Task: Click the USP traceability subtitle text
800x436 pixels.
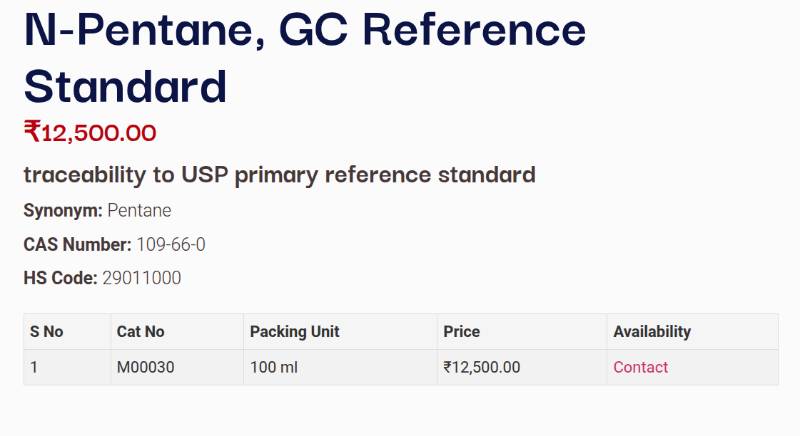Action: (279, 175)
